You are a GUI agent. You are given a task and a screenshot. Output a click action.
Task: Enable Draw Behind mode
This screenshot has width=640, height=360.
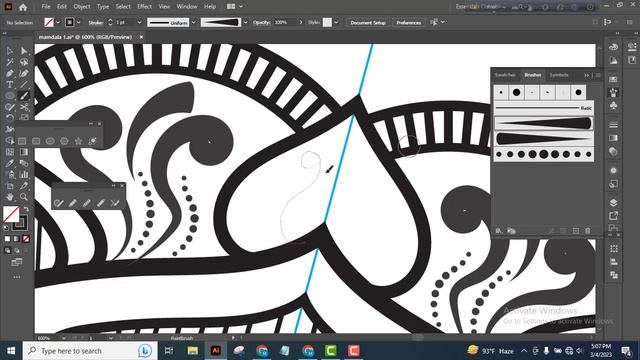tap(17, 250)
